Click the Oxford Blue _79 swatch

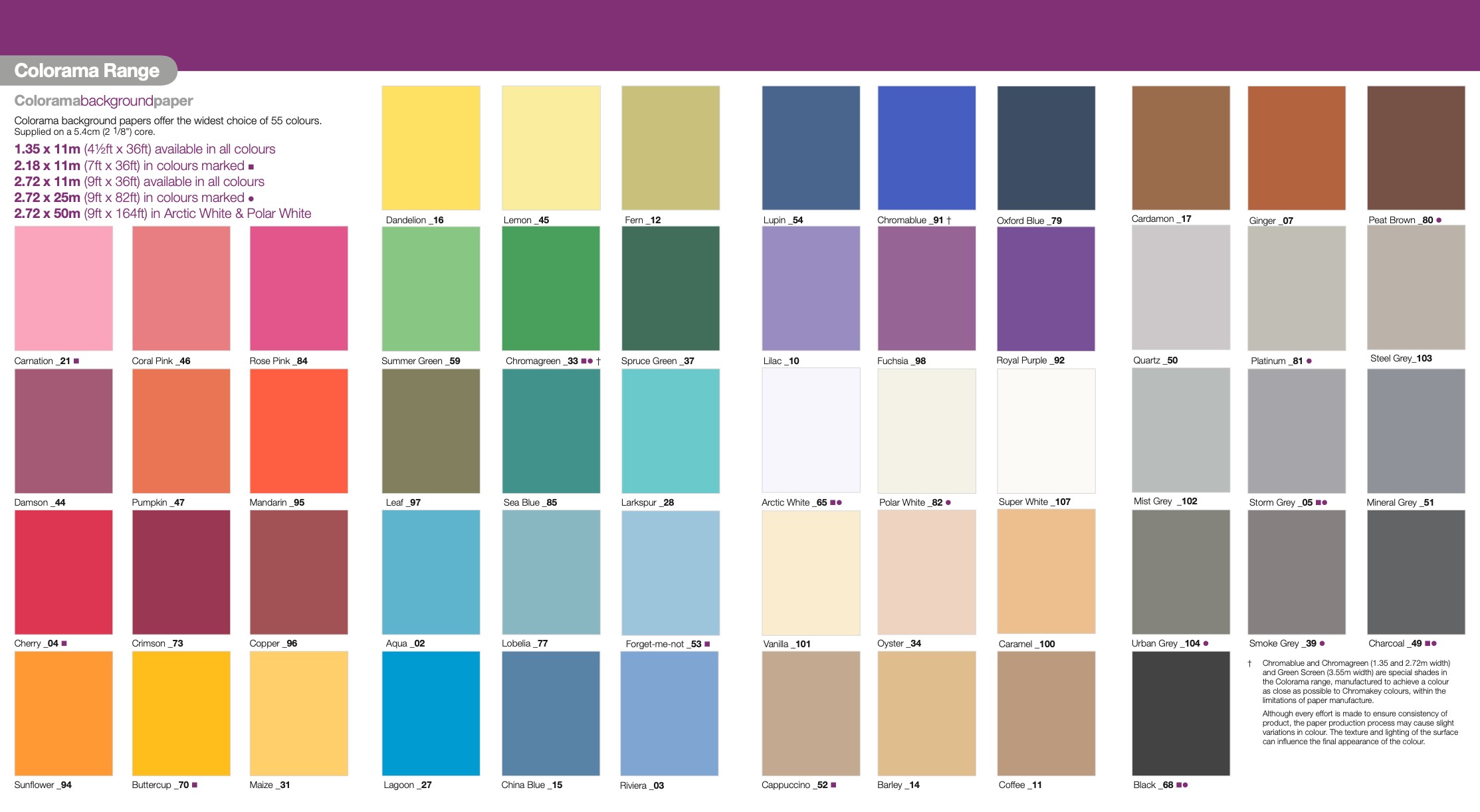pyautogui.click(x=1045, y=148)
